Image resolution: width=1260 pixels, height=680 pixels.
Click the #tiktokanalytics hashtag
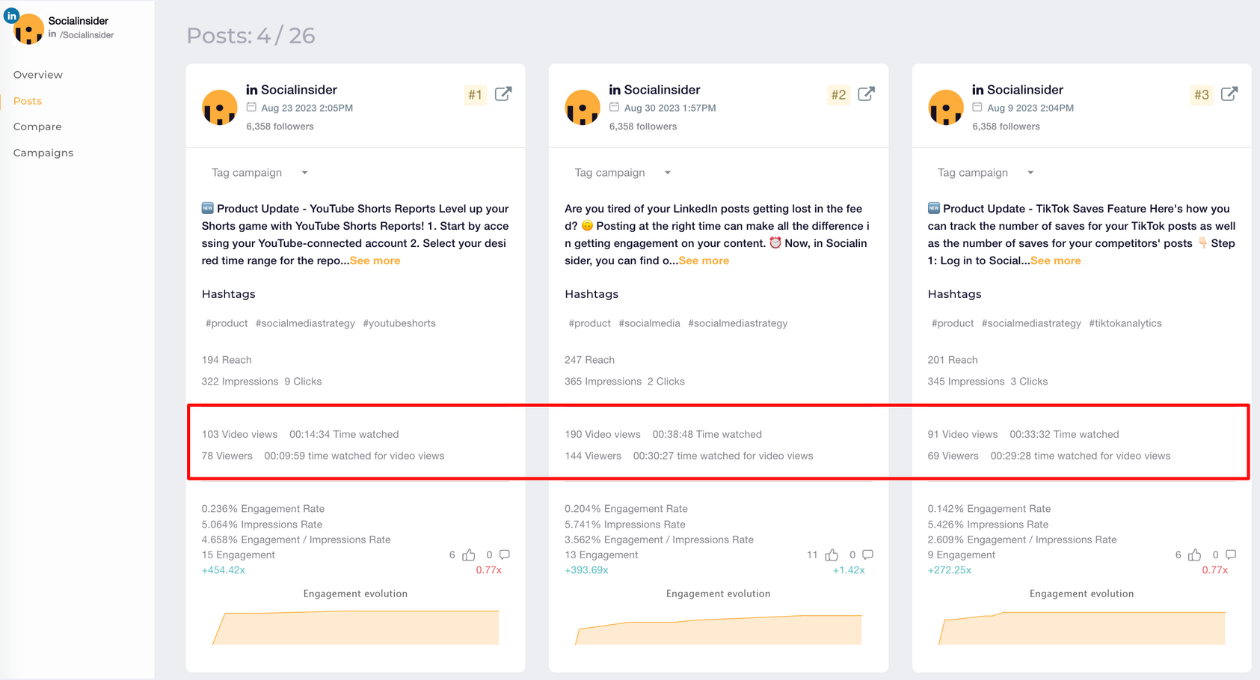[x=1125, y=323]
